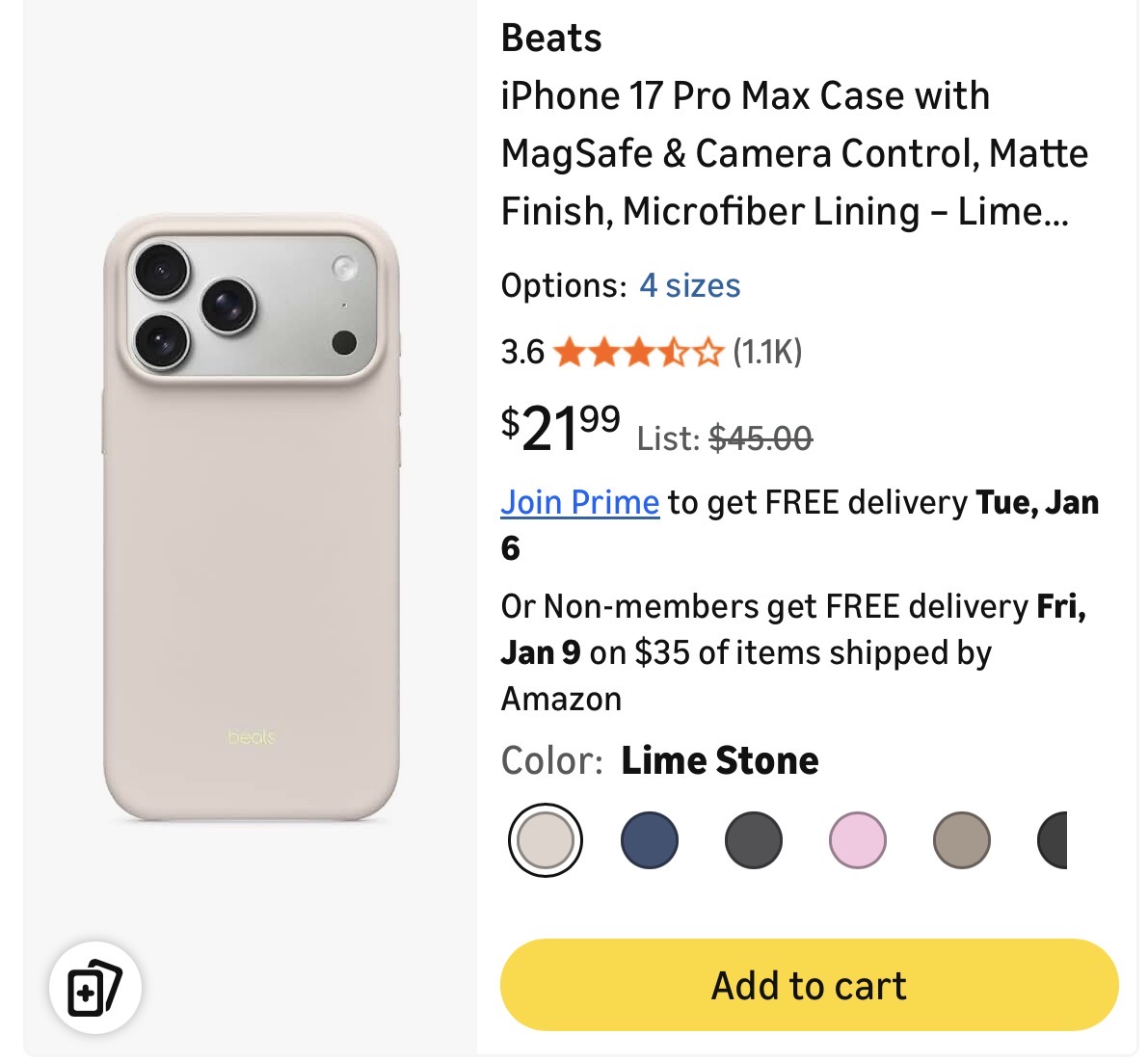Select the partially visible black swatch
The width and height of the screenshot is (1148, 1061).
tap(1053, 839)
